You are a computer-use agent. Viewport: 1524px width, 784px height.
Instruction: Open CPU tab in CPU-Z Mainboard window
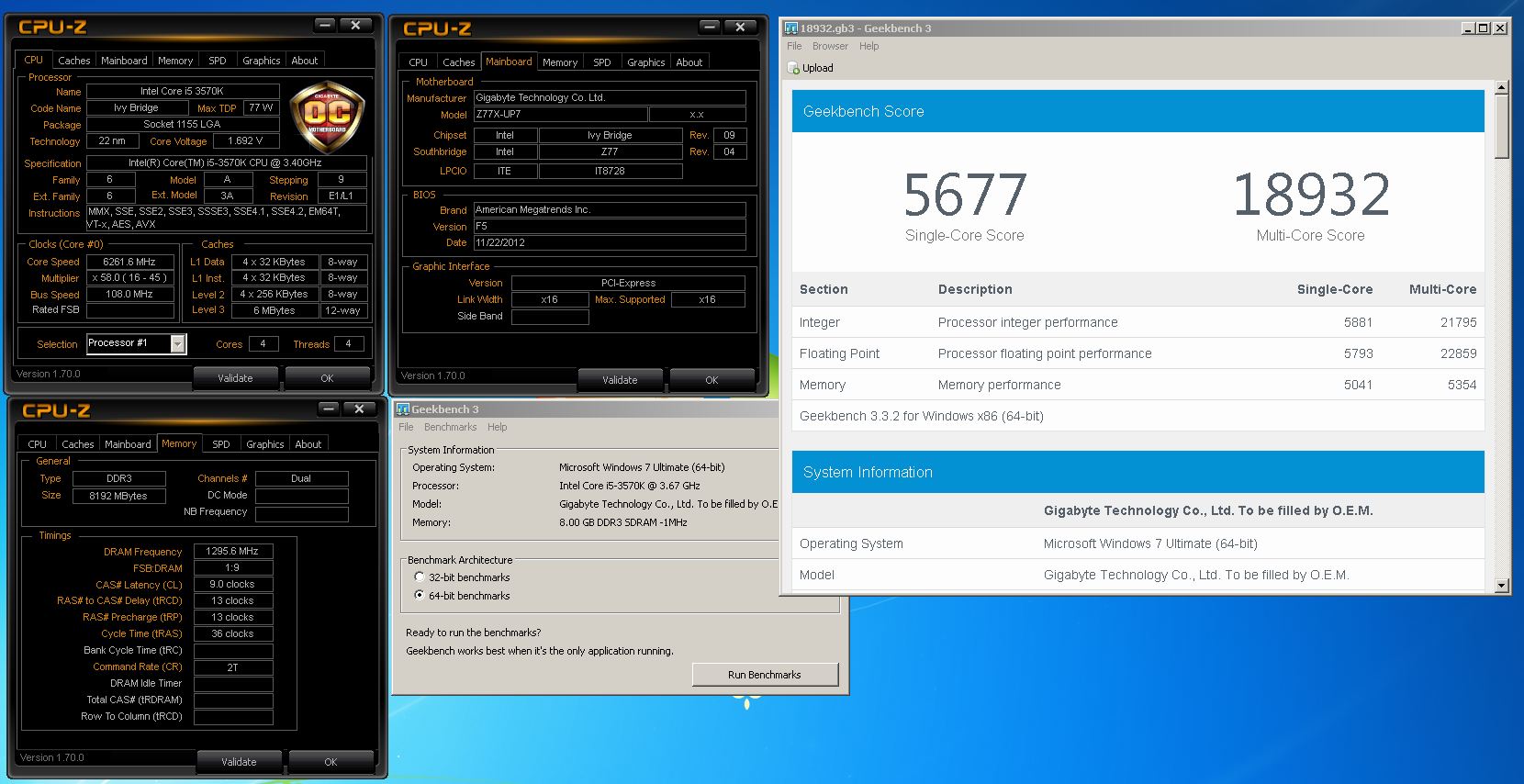pyautogui.click(x=418, y=62)
